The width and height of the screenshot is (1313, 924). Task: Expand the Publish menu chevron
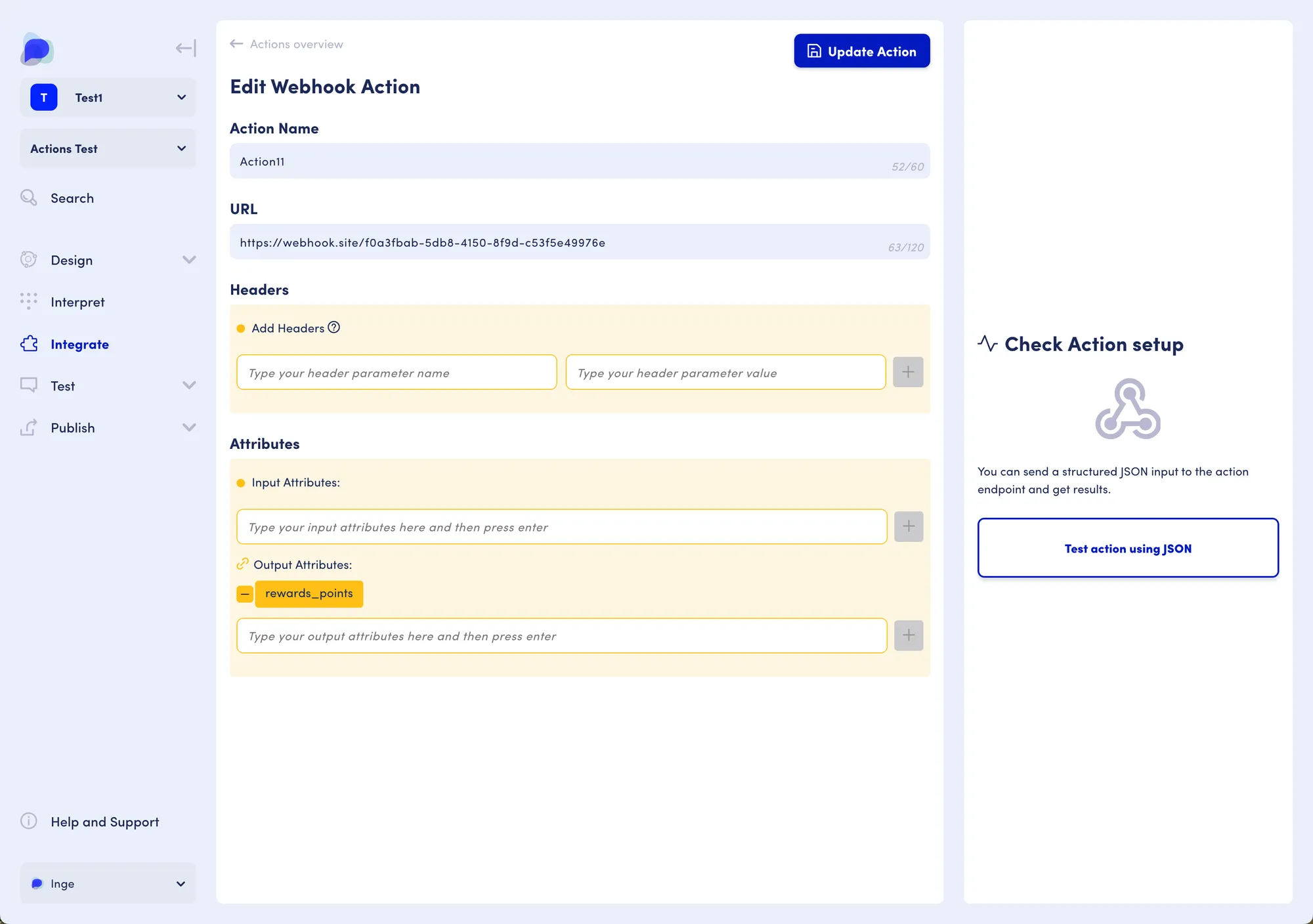189,427
